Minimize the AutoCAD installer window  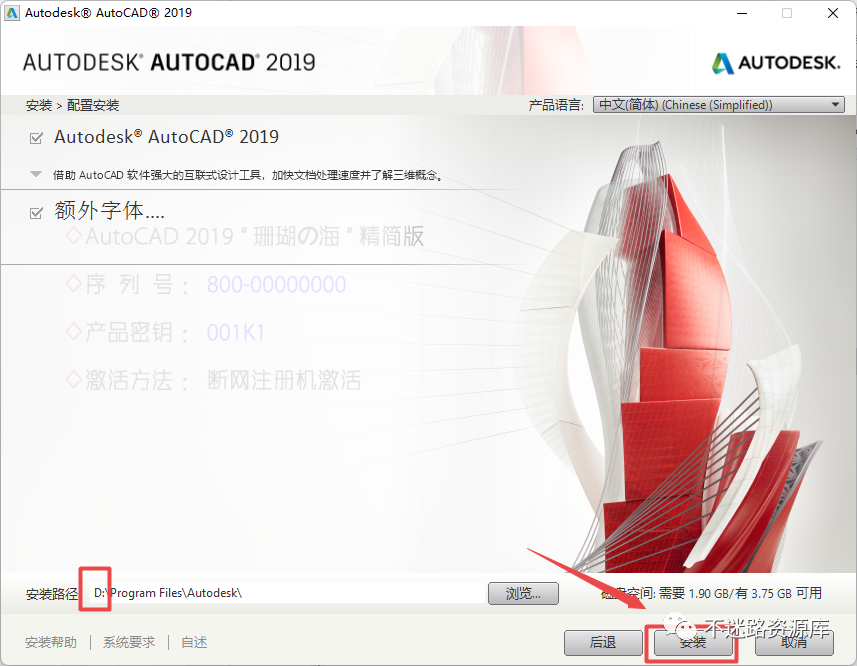point(742,13)
